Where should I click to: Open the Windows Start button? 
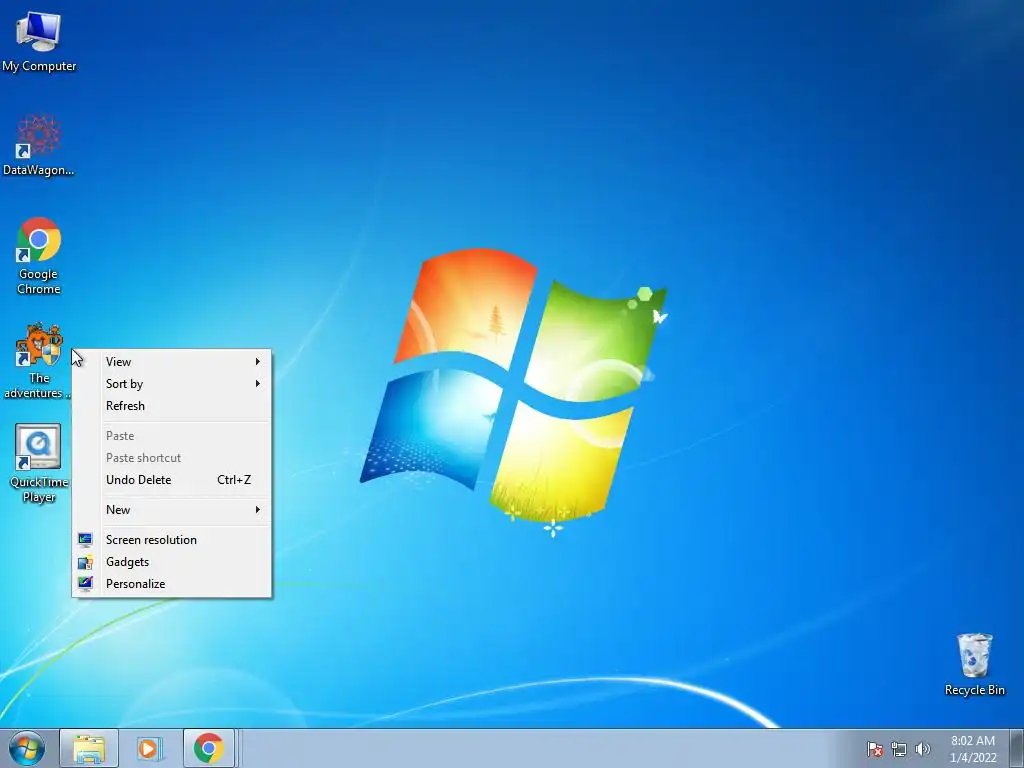tap(27, 748)
